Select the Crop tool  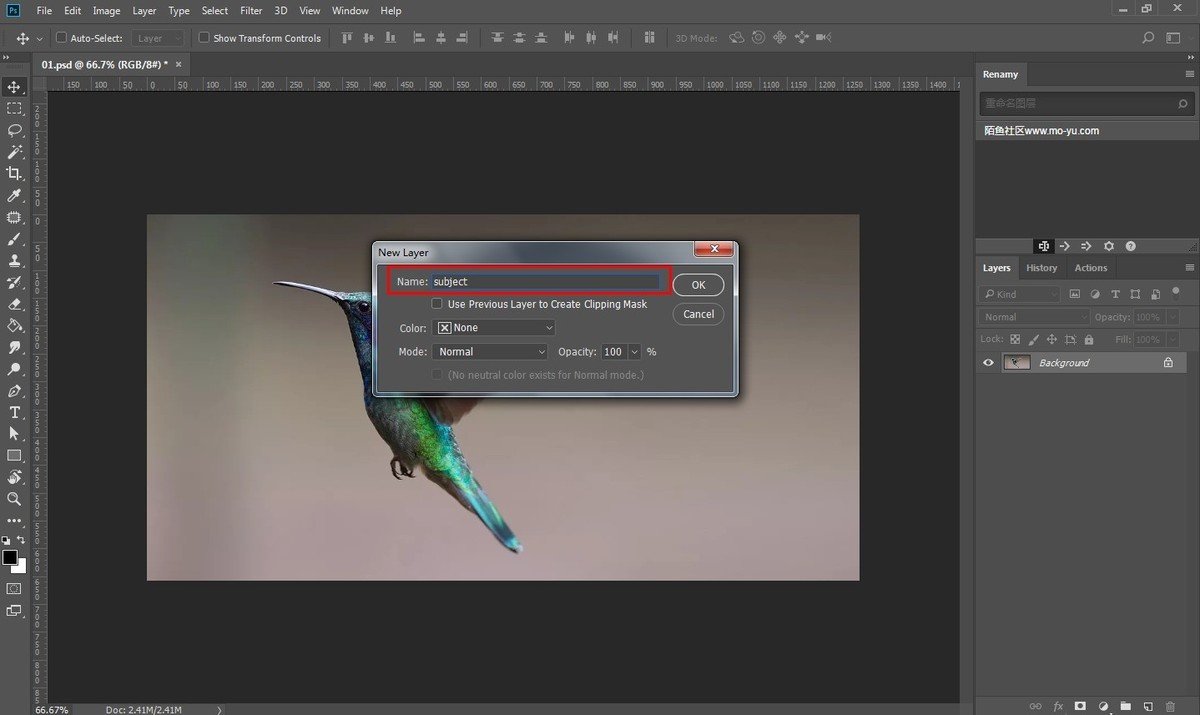pyautogui.click(x=15, y=173)
